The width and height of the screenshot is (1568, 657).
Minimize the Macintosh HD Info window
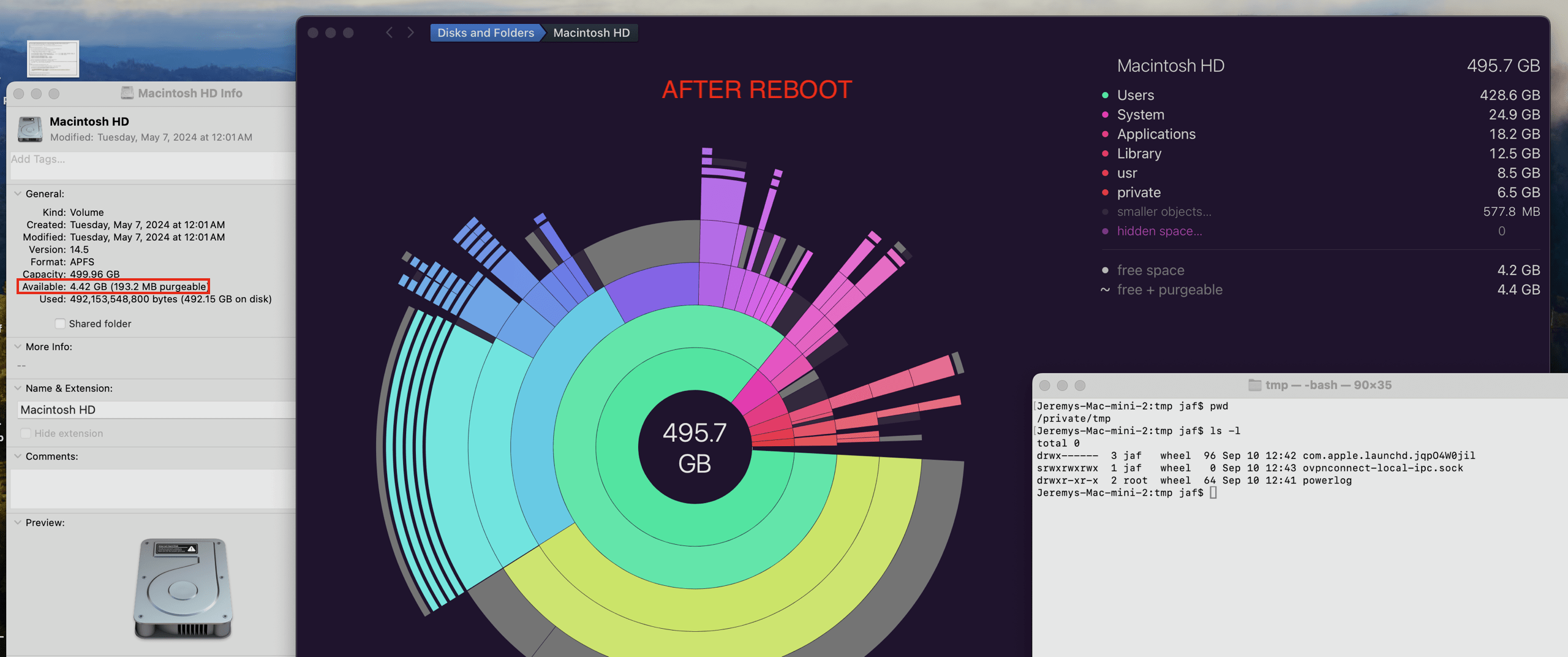click(36, 94)
